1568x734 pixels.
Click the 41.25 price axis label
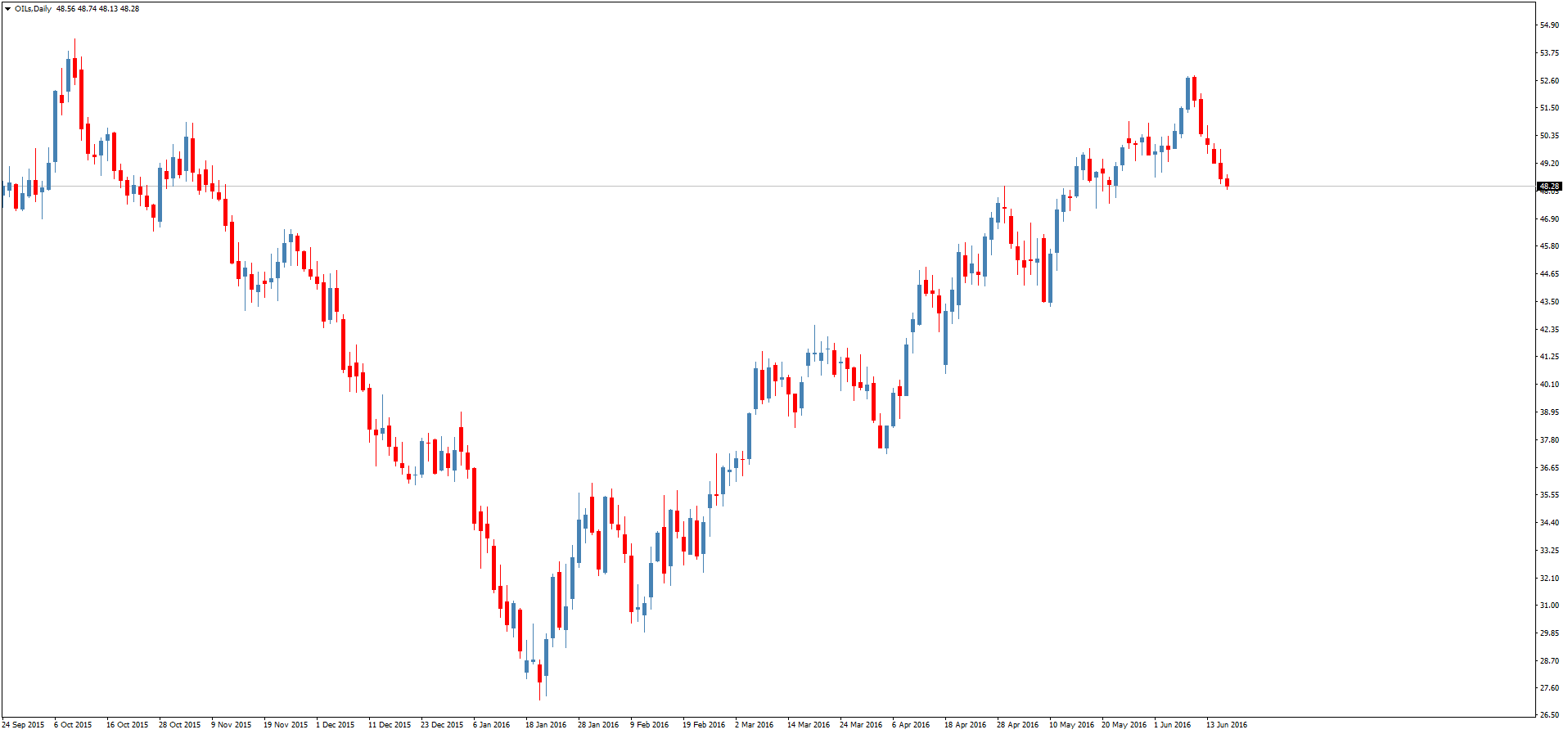click(1549, 357)
